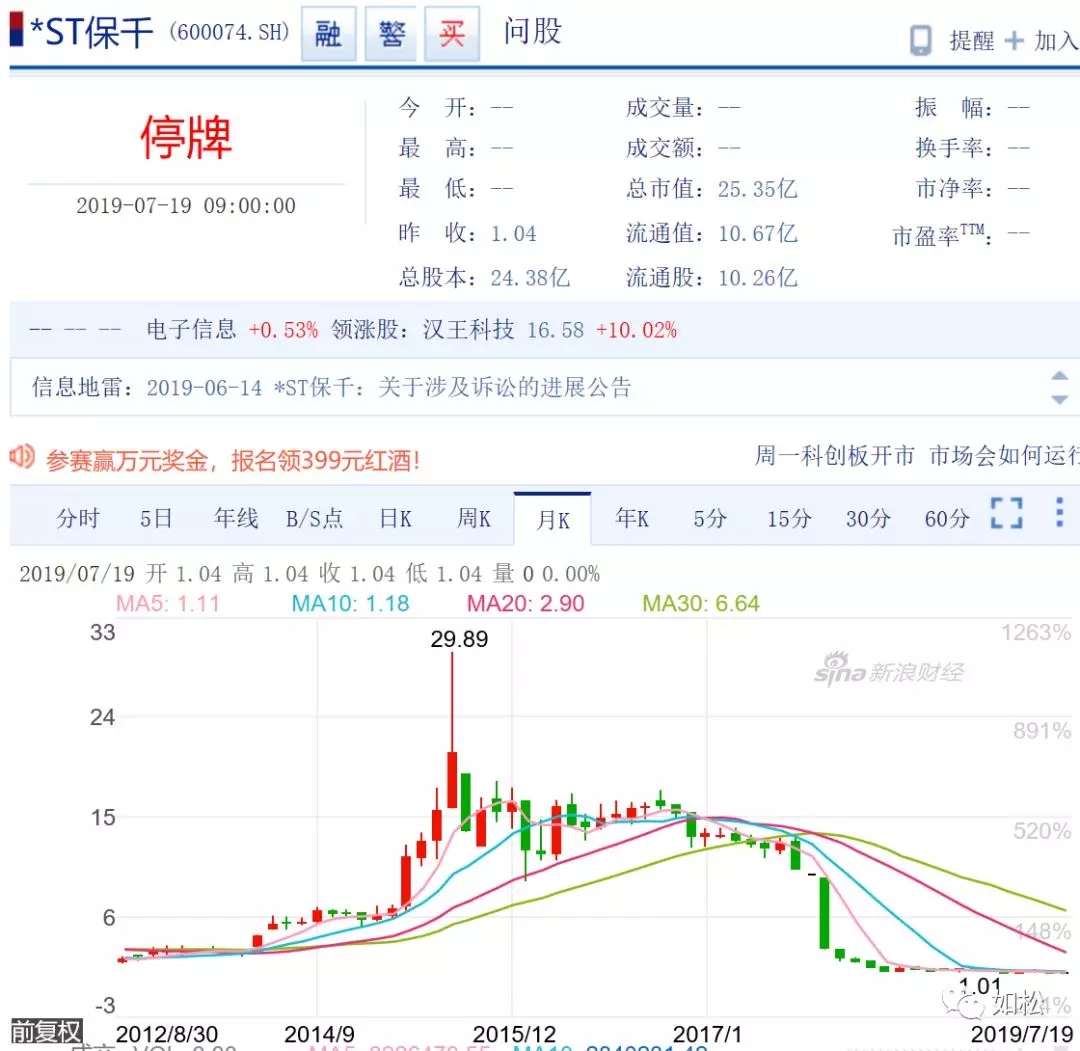Click the phone 提醒 reminder icon
This screenshot has width=1080, height=1051.
(921, 40)
